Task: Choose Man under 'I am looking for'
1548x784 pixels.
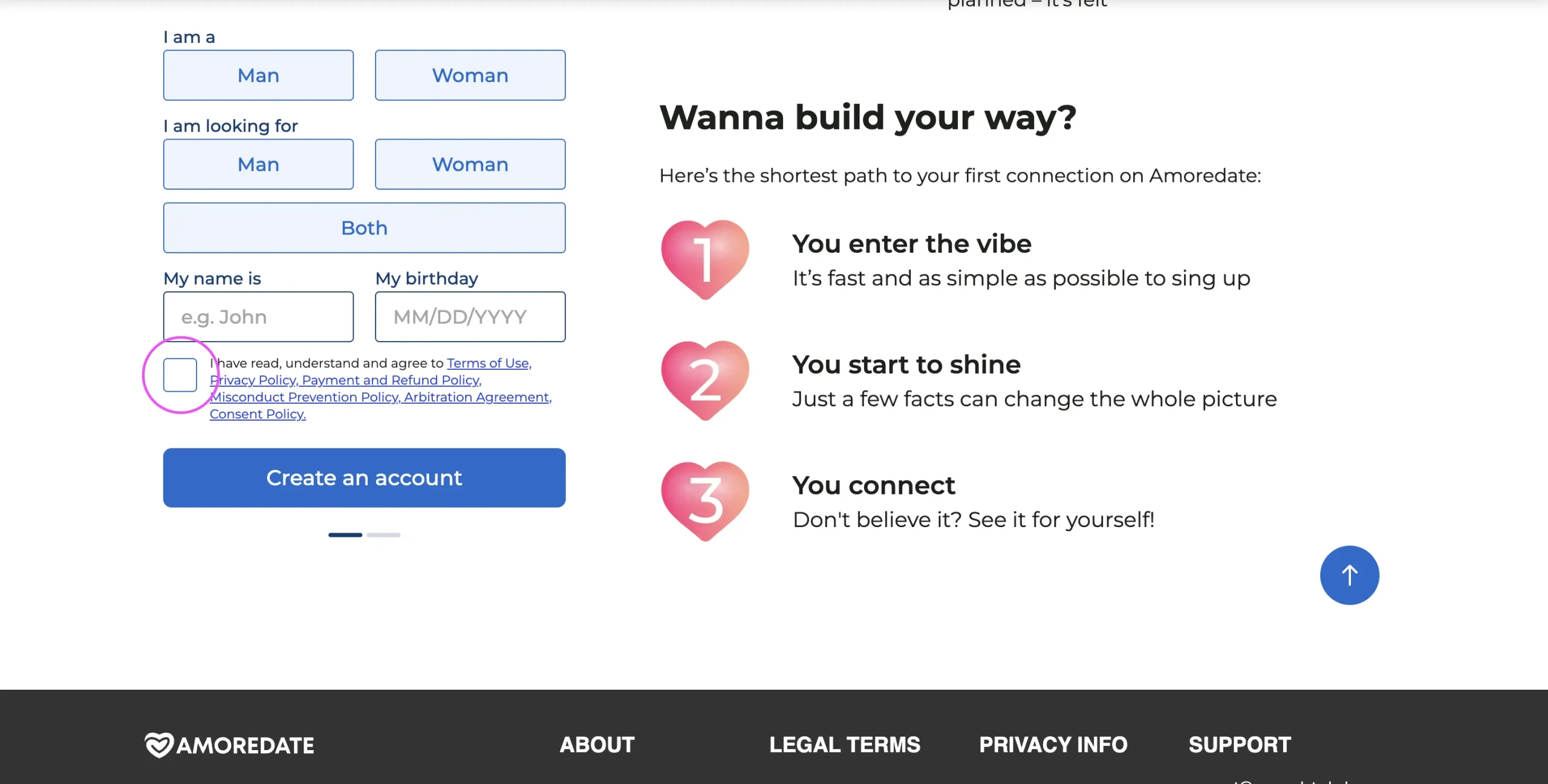Action: point(258,164)
